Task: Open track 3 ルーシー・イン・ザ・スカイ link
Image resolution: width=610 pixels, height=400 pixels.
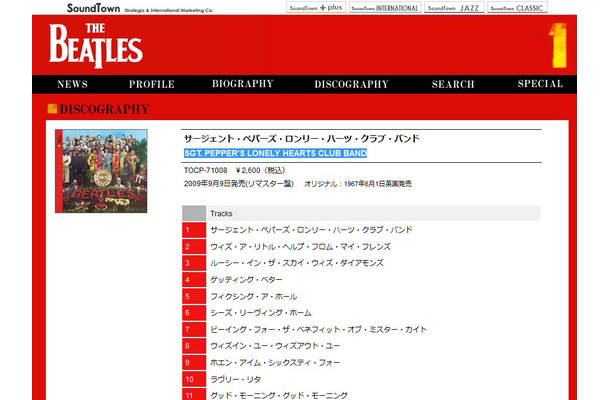Action: pyautogui.click(x=297, y=263)
